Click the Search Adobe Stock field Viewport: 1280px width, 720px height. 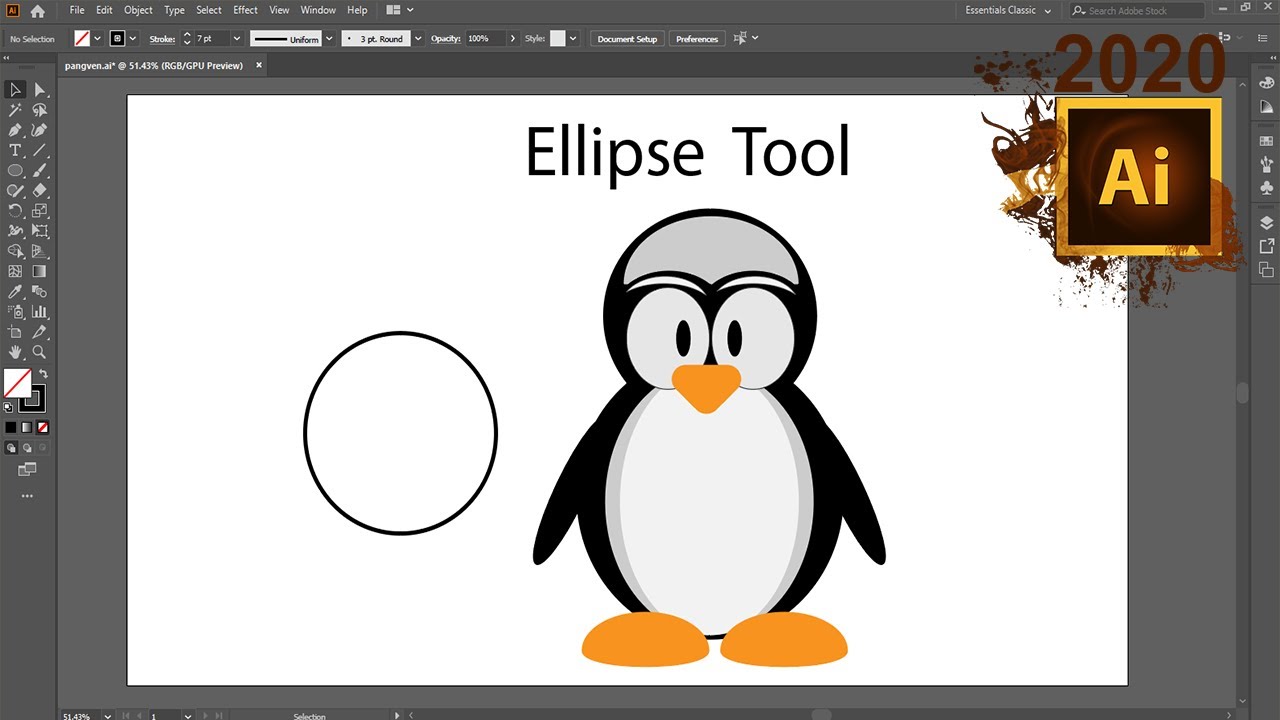1137,10
